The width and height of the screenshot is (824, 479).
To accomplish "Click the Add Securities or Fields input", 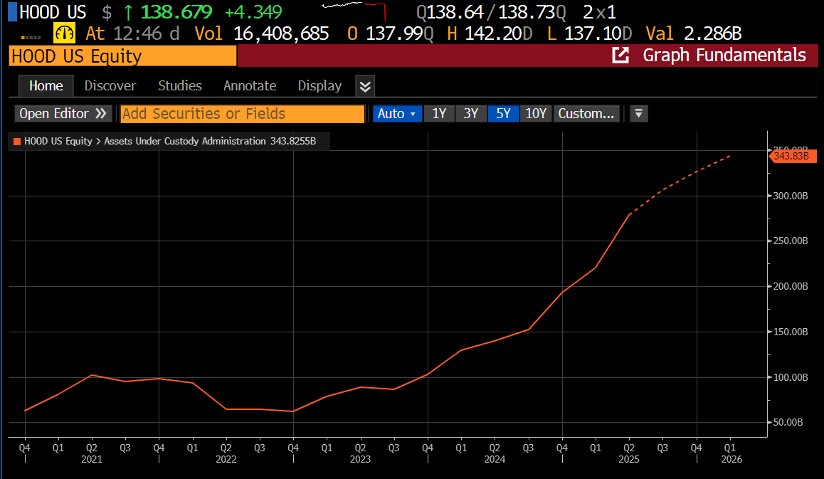I will (x=242, y=114).
